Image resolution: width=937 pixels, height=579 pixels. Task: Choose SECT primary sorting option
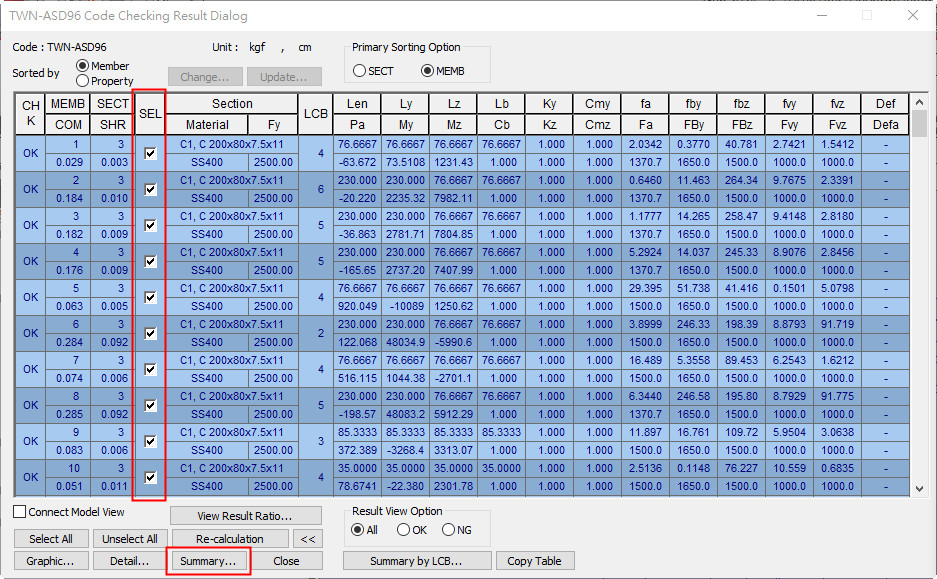359,71
